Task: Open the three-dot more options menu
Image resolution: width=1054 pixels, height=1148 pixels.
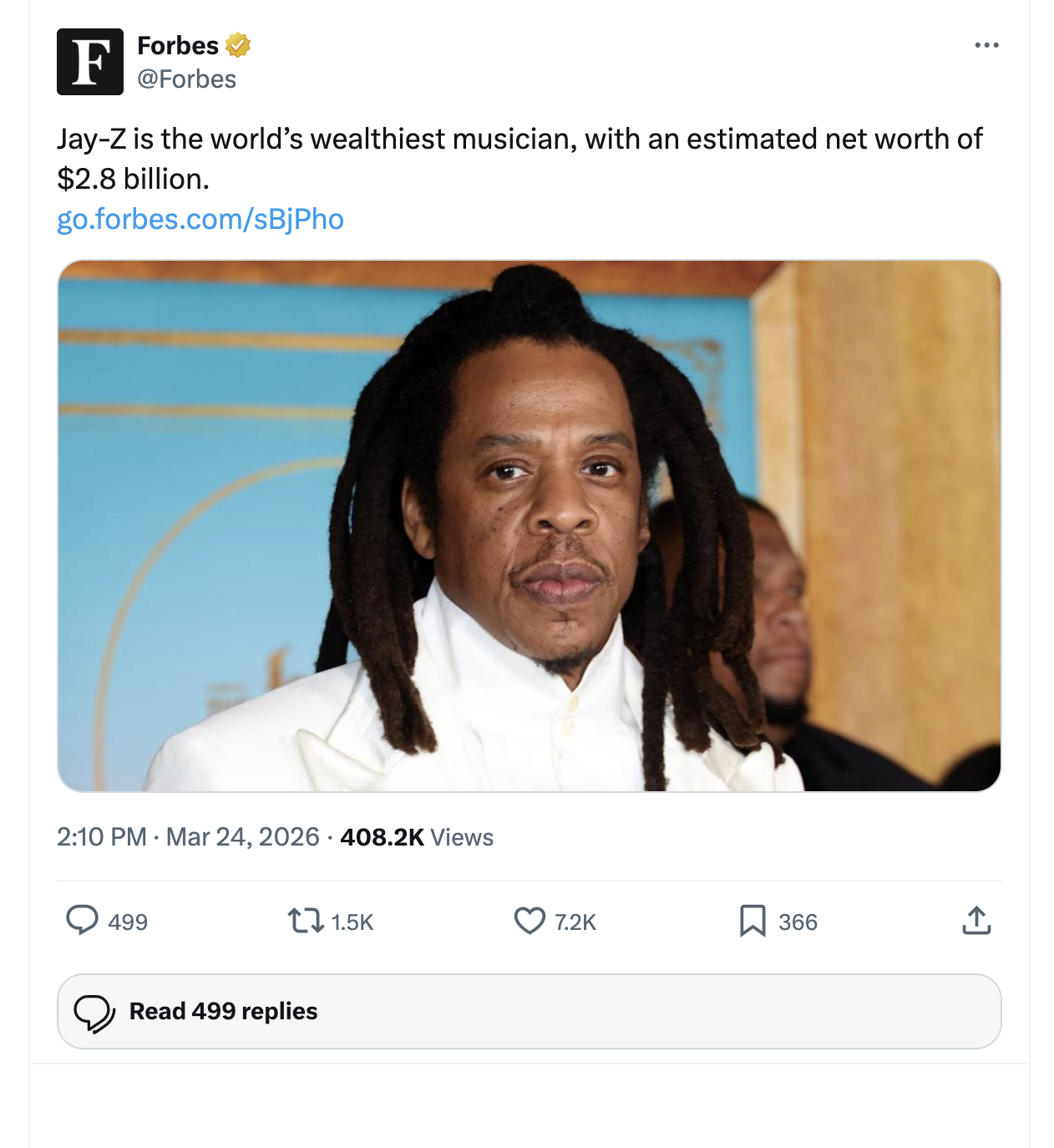Action: (x=986, y=45)
